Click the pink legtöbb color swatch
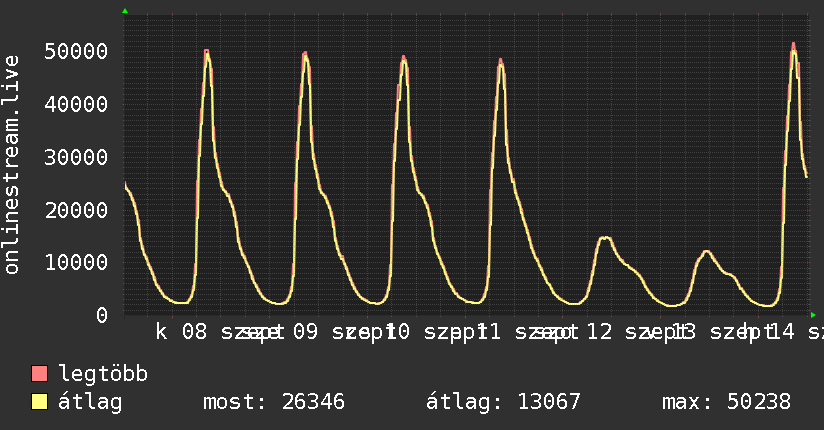 pyautogui.click(x=39, y=374)
